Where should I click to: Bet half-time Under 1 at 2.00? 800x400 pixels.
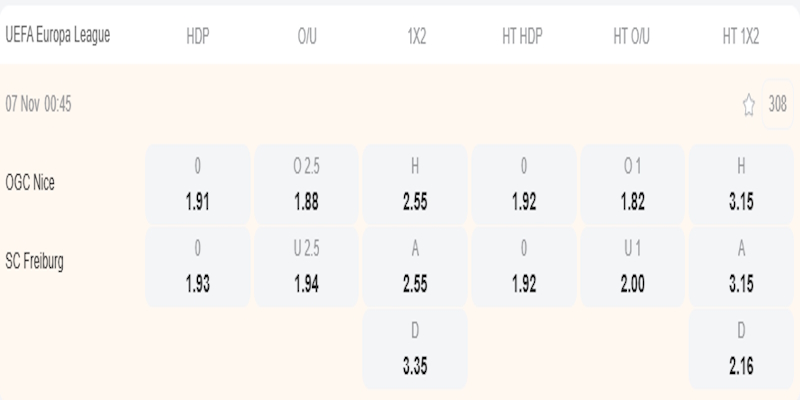coord(632,266)
